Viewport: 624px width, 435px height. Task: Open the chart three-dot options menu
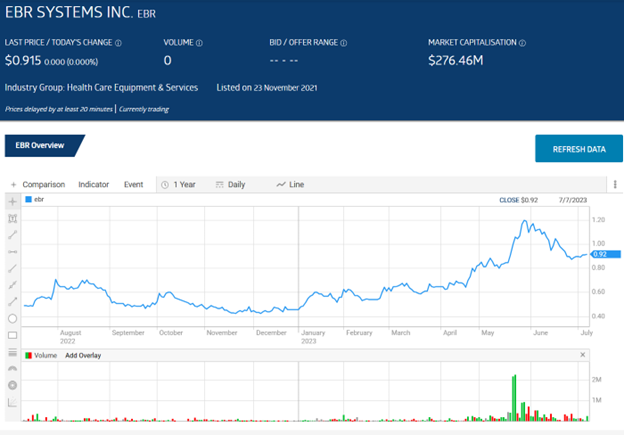615,184
